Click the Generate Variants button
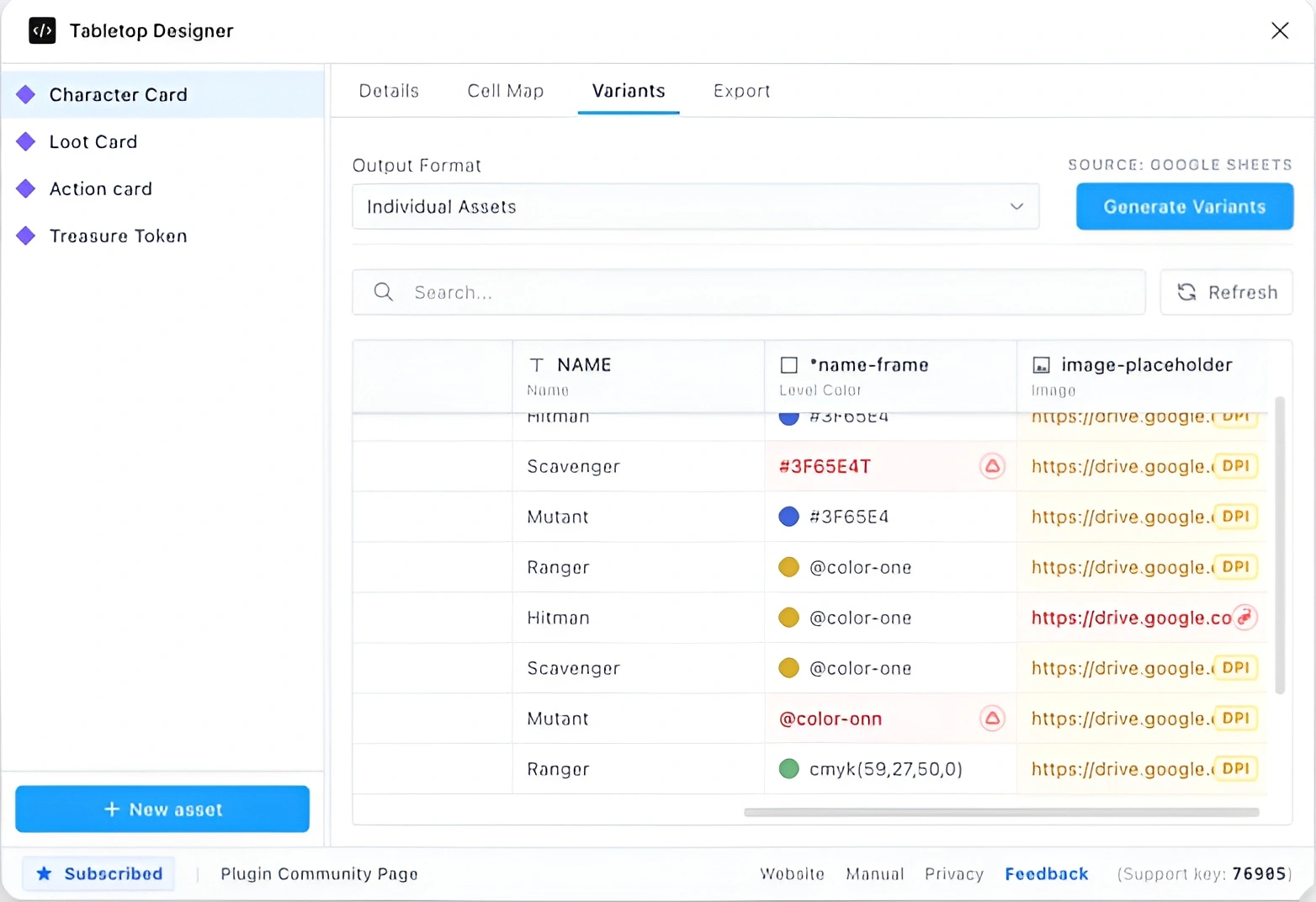The image size is (1316, 902). [x=1184, y=207]
